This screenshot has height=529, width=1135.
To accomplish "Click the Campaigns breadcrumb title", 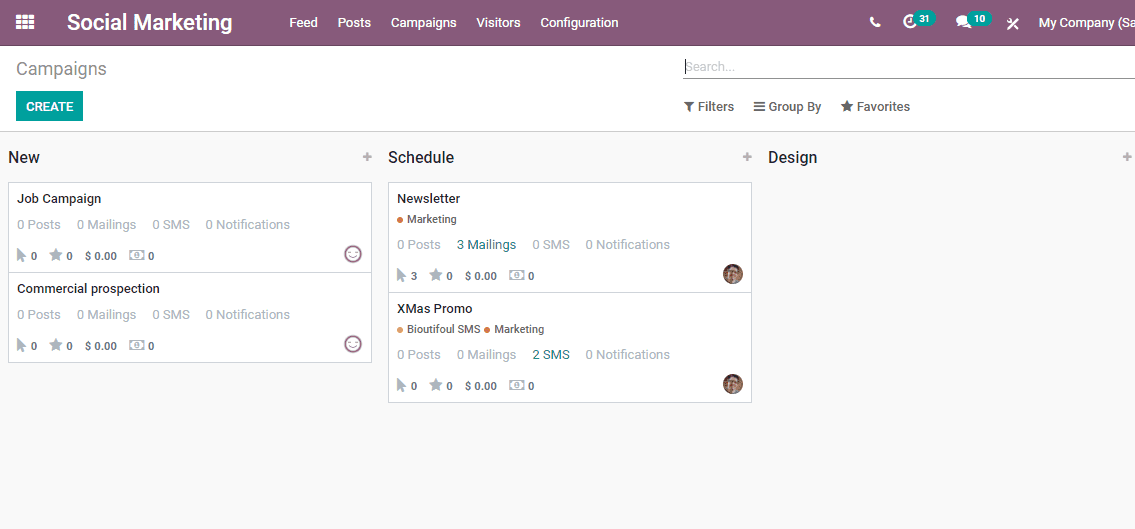I will pos(62,69).
